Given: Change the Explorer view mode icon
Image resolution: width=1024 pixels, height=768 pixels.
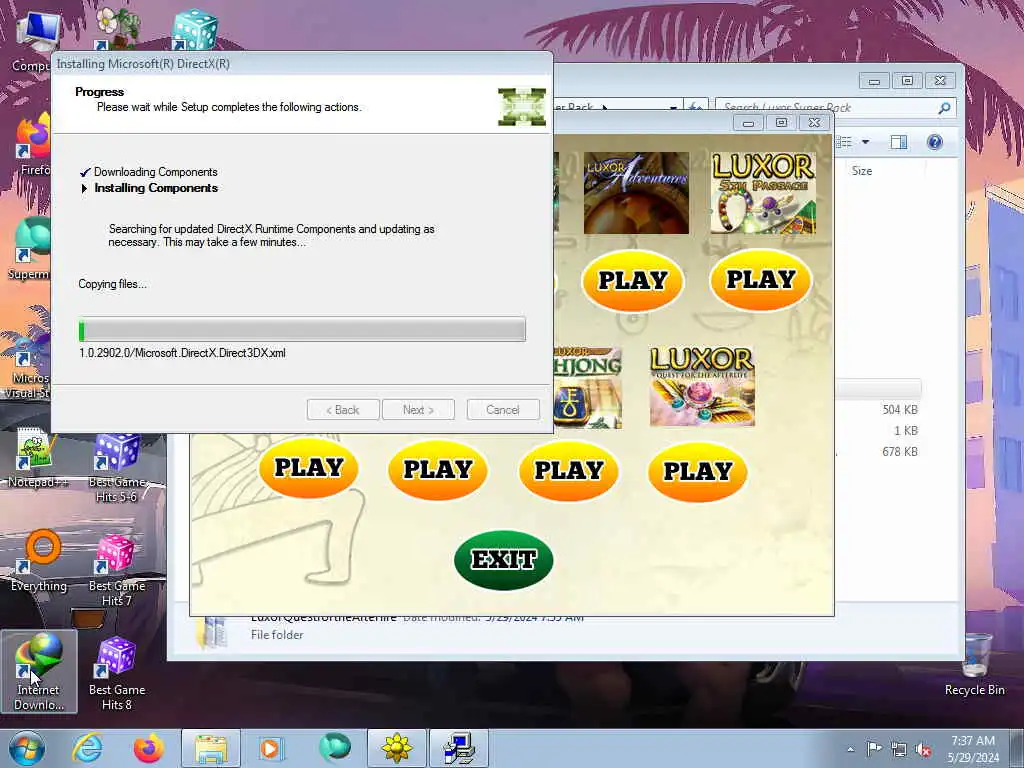Looking at the screenshot, I should point(844,142).
